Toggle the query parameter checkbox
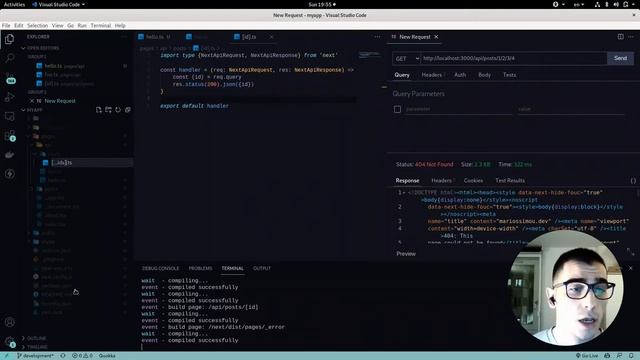640x360 pixels. tap(397, 109)
